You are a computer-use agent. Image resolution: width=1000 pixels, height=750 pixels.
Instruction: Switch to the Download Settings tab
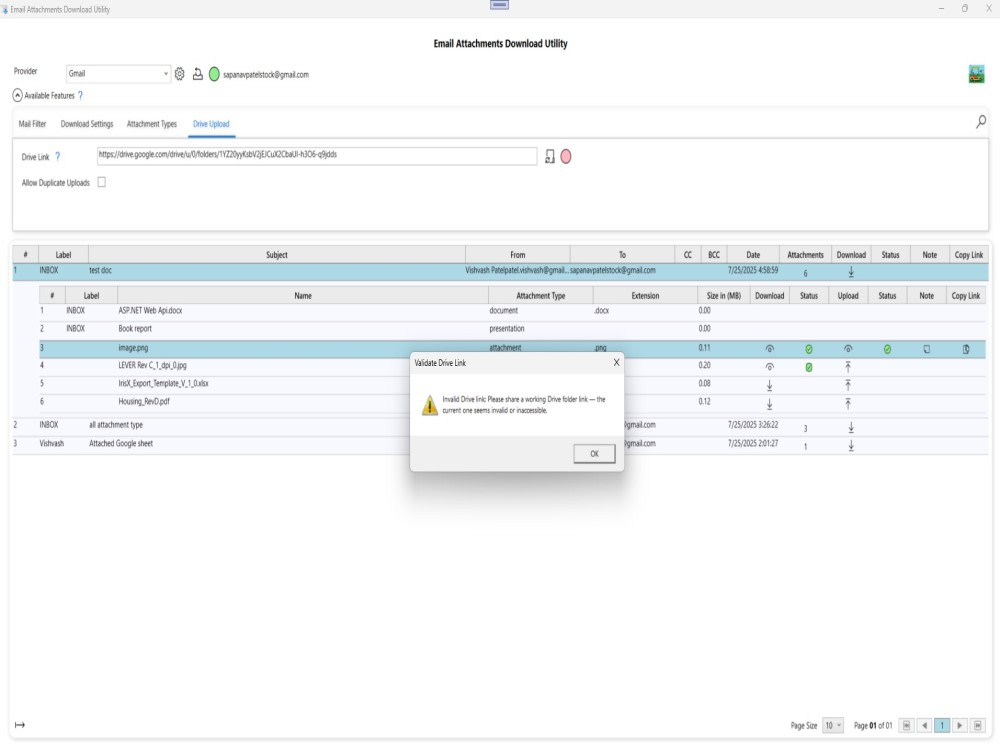[x=87, y=124]
